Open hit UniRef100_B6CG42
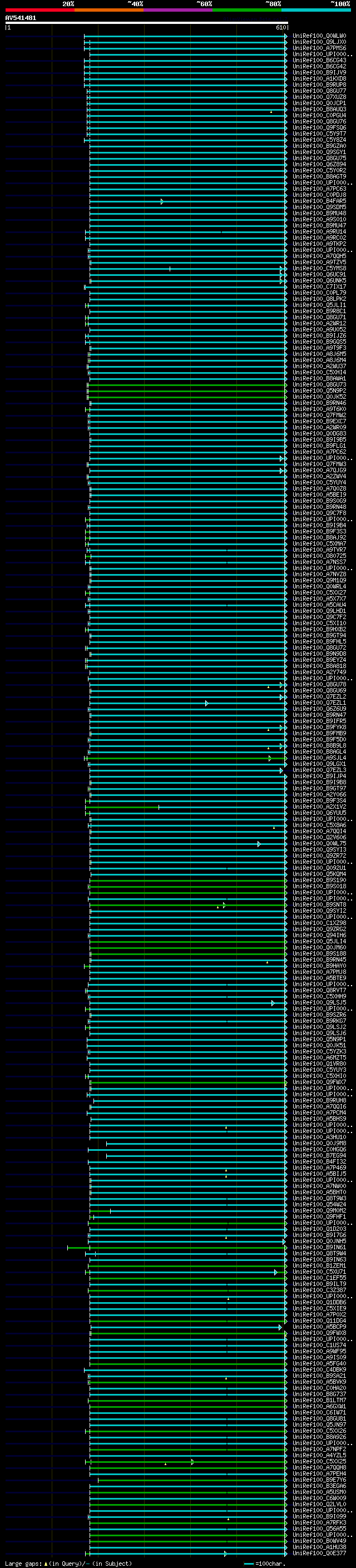This screenshot has height=1568, width=356. (319, 67)
